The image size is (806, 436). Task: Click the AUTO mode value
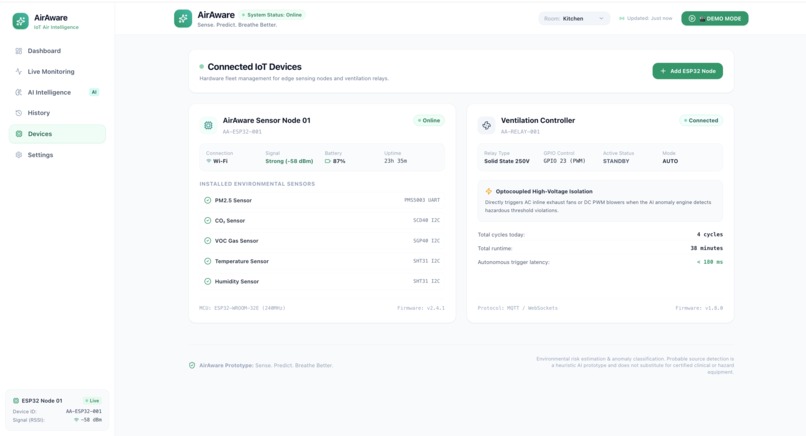670,161
